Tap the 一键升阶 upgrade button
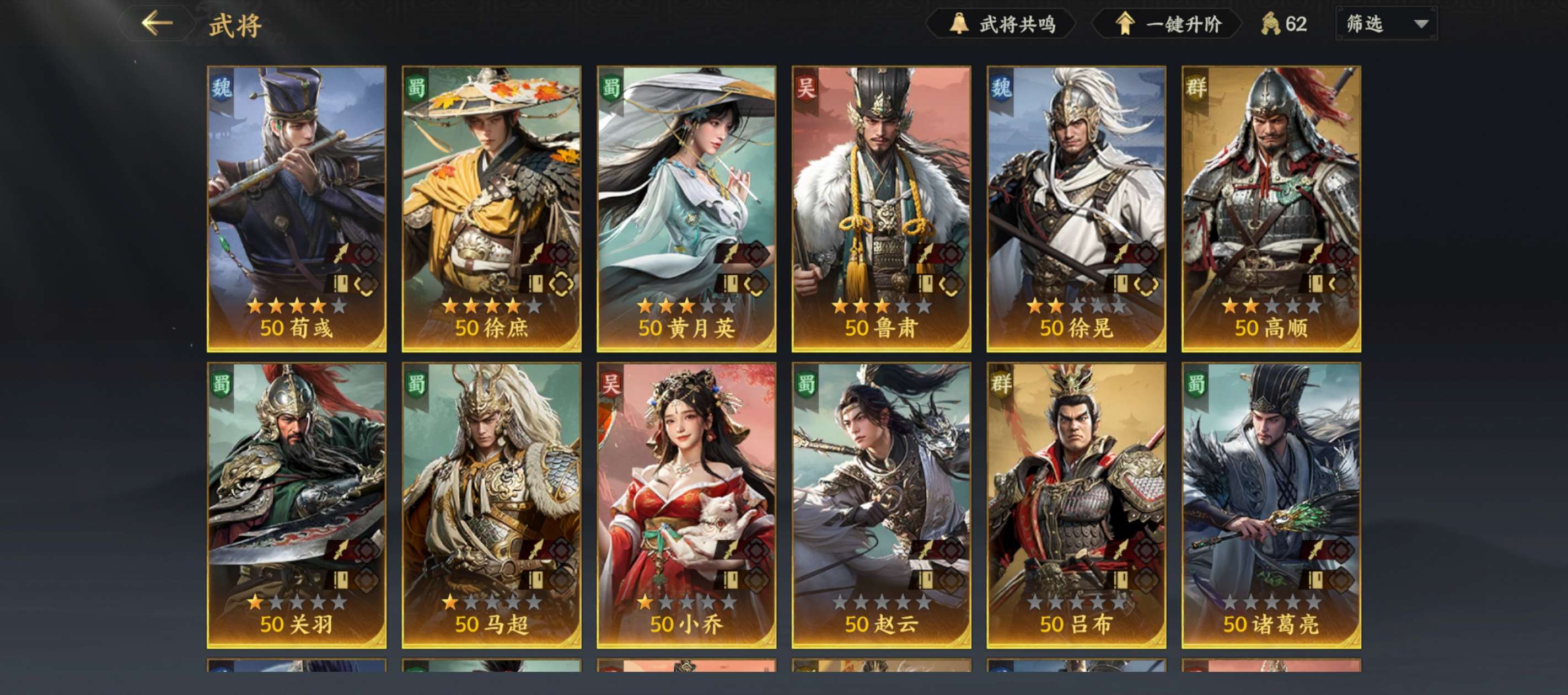Viewport: 1568px width, 695px height. point(1167,24)
